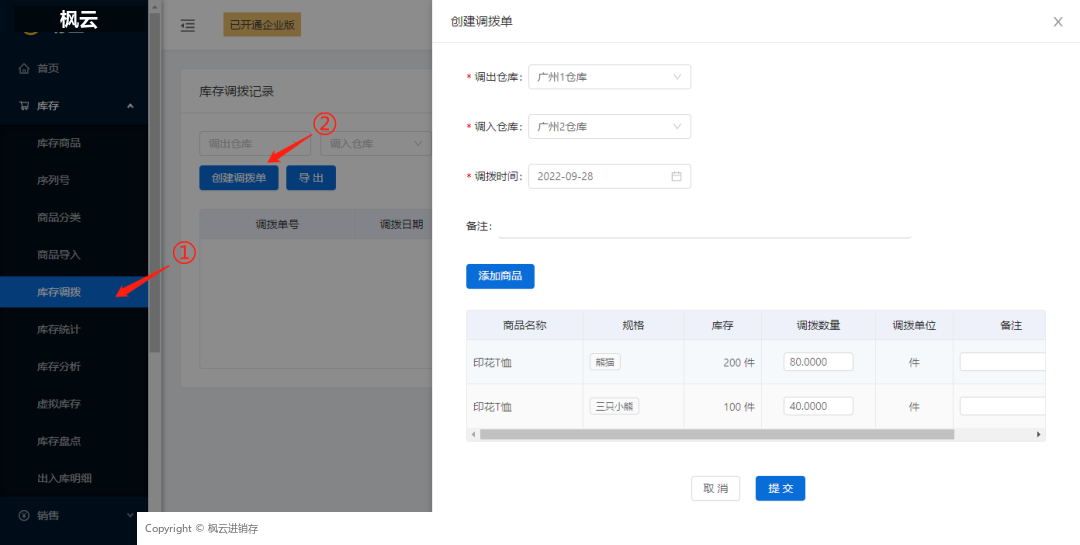Click the 取消 cancel button

(x=716, y=489)
